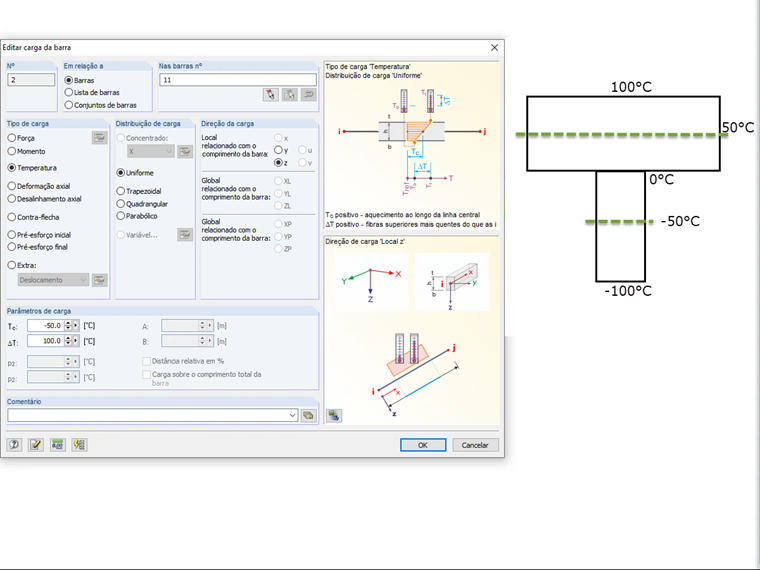Choose Contra-flecha load type
This screenshot has width=760, height=570.
[12, 217]
